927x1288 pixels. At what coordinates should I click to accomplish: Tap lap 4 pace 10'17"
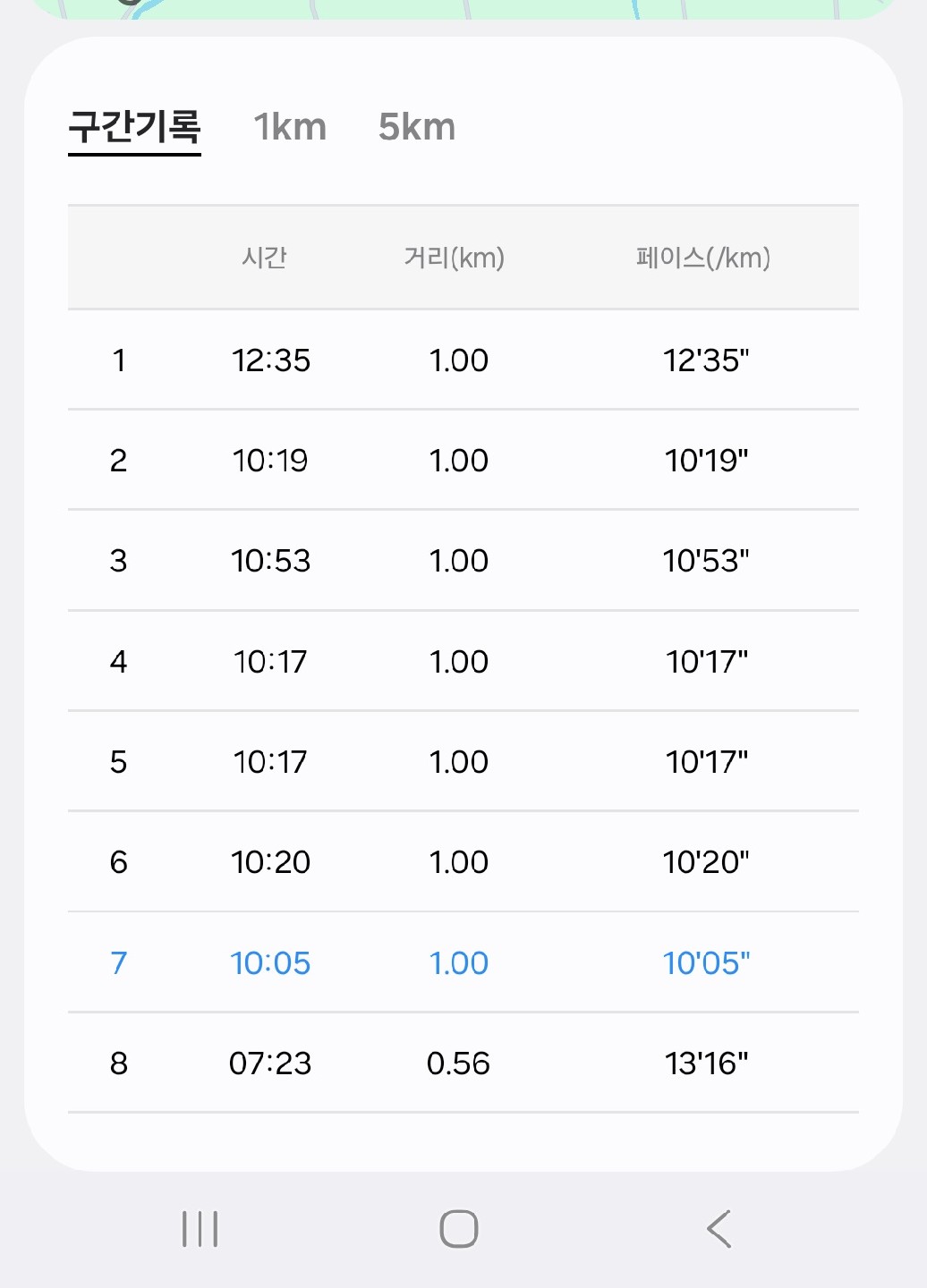(706, 662)
